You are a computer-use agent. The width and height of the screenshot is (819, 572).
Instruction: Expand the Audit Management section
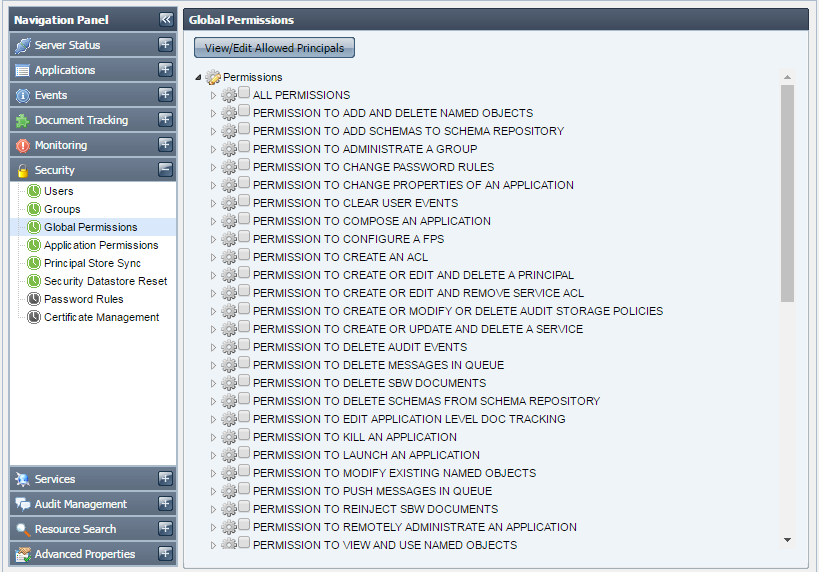click(x=166, y=504)
